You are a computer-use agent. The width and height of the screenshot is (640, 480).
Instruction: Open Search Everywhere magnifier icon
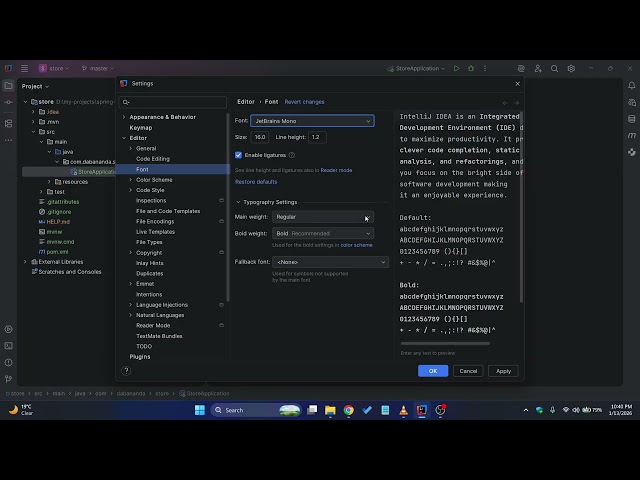[x=554, y=68]
